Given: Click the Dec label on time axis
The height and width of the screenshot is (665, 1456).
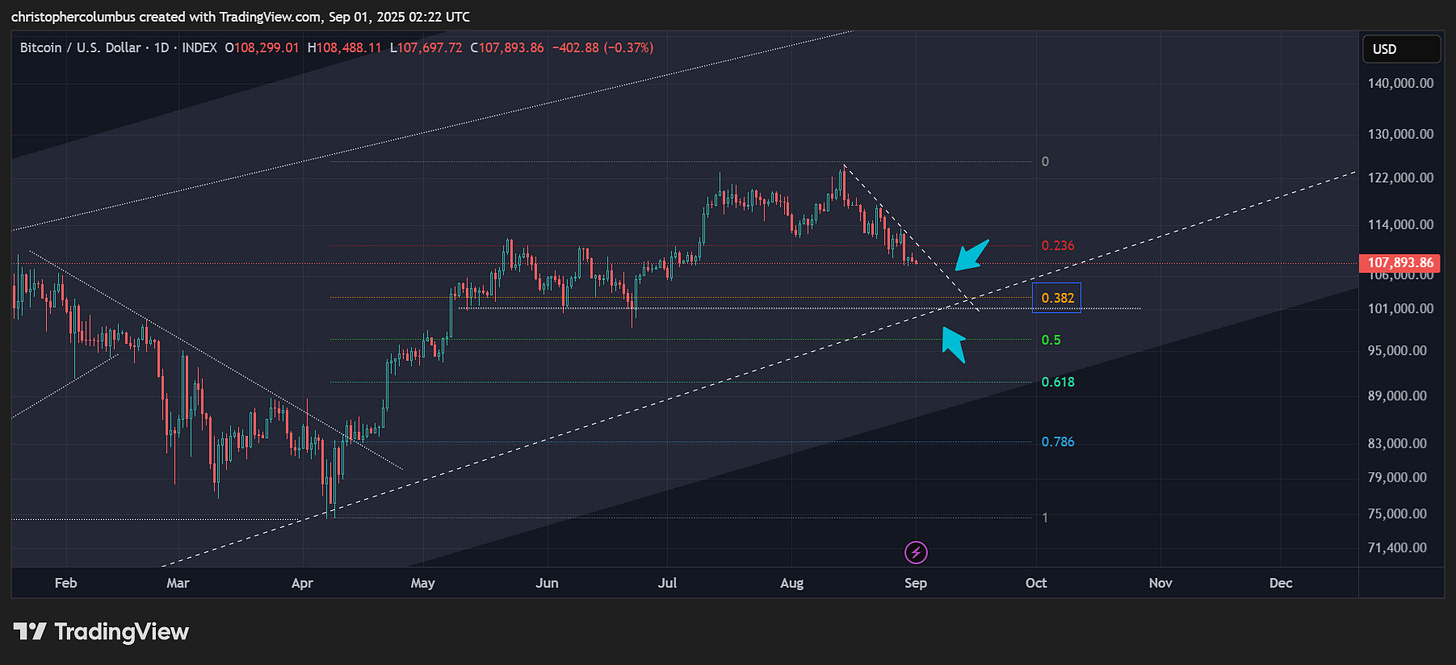Looking at the screenshot, I should [1281, 583].
